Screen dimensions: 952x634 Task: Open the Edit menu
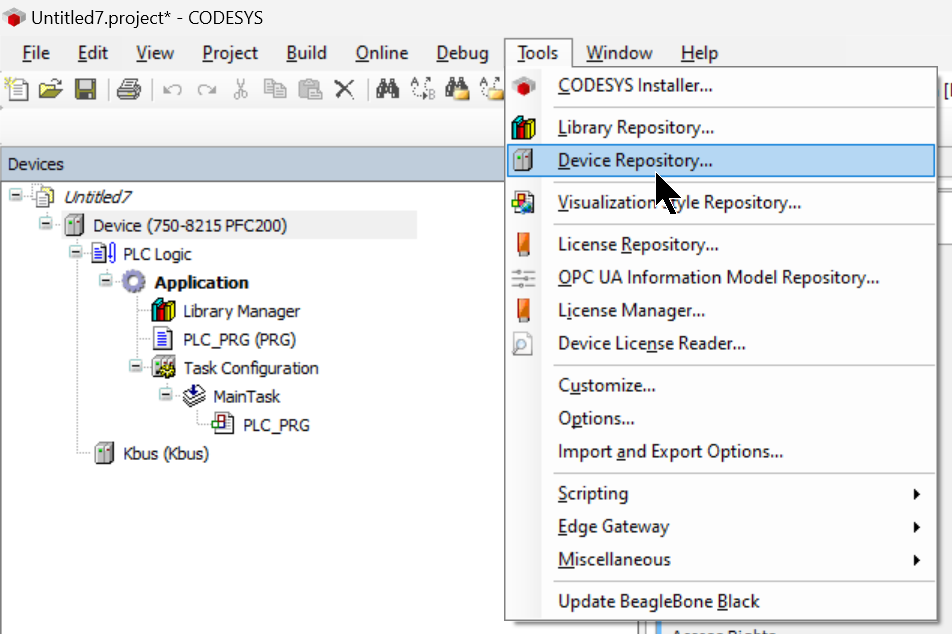click(x=92, y=53)
